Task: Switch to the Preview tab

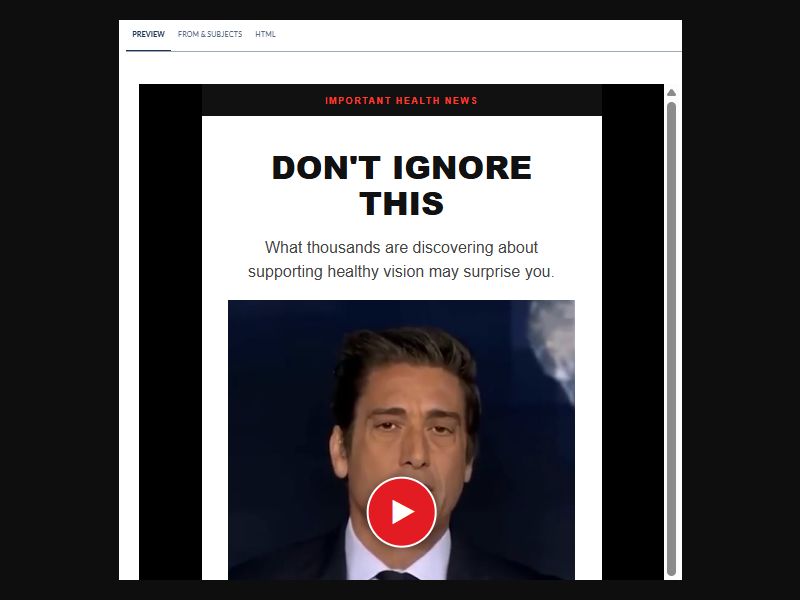Action: point(148,34)
